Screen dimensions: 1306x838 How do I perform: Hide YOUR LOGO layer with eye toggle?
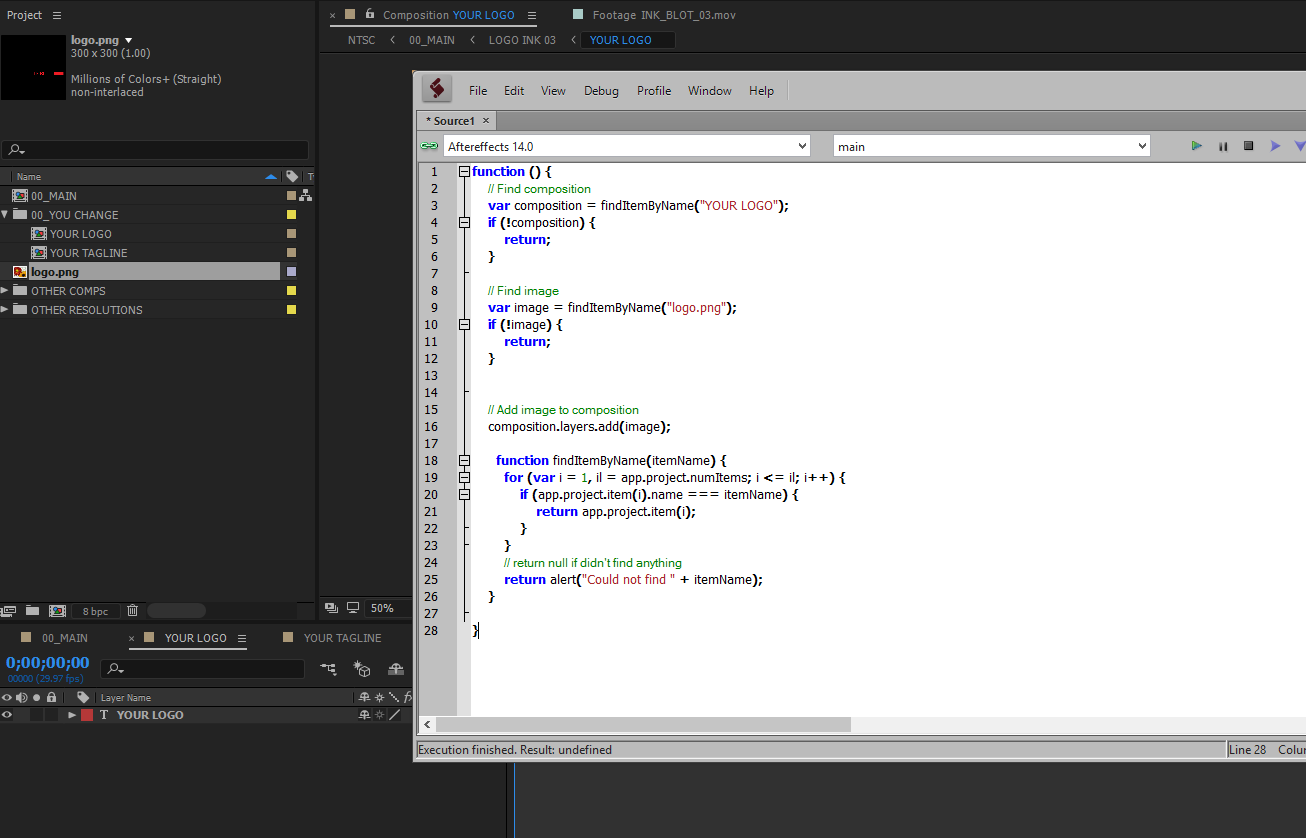click(x=7, y=715)
